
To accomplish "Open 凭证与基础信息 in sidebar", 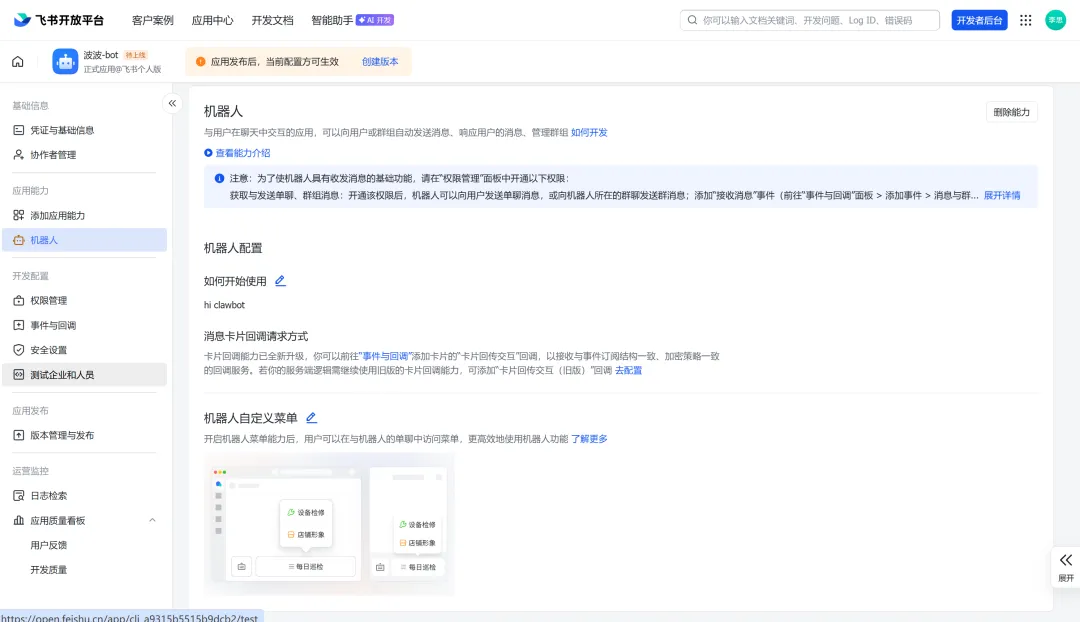I will tap(84, 130).
